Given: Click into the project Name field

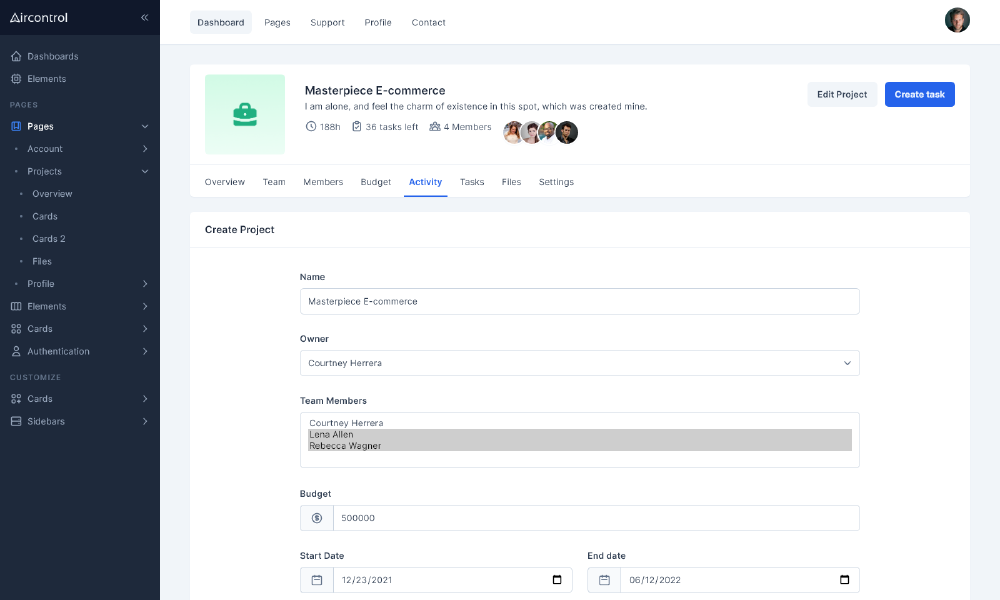Looking at the screenshot, I should pyautogui.click(x=579, y=301).
